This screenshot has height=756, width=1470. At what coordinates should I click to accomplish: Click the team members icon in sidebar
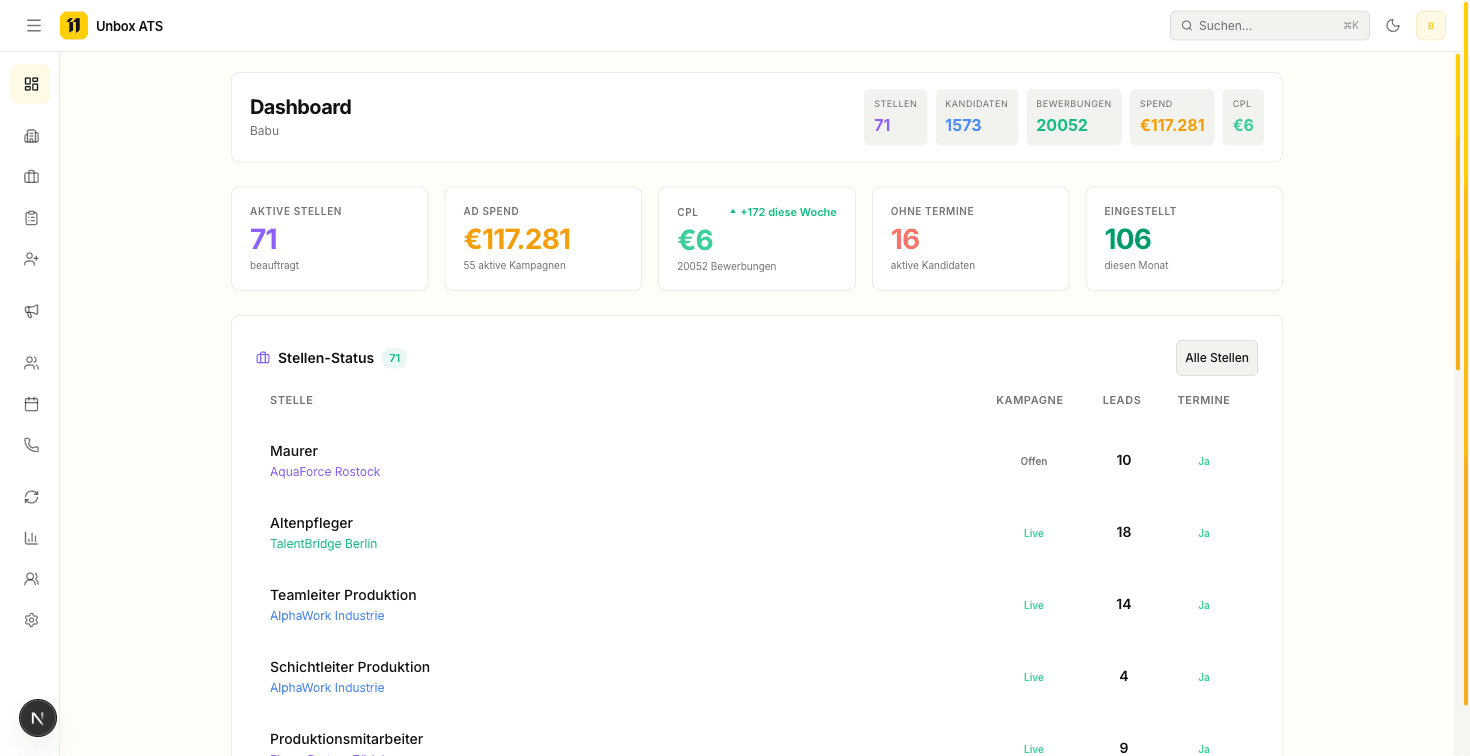tap(30, 578)
